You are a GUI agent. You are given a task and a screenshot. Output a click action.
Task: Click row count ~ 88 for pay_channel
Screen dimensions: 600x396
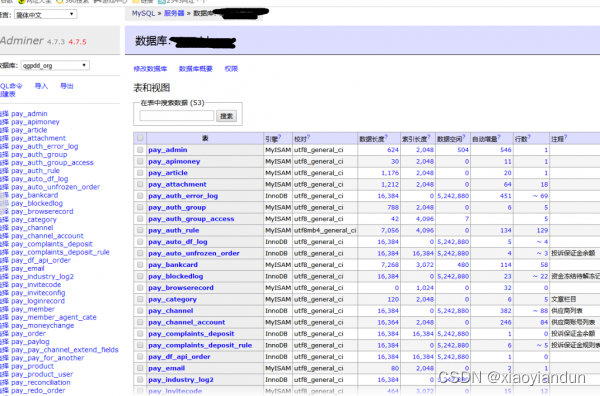pos(540,311)
